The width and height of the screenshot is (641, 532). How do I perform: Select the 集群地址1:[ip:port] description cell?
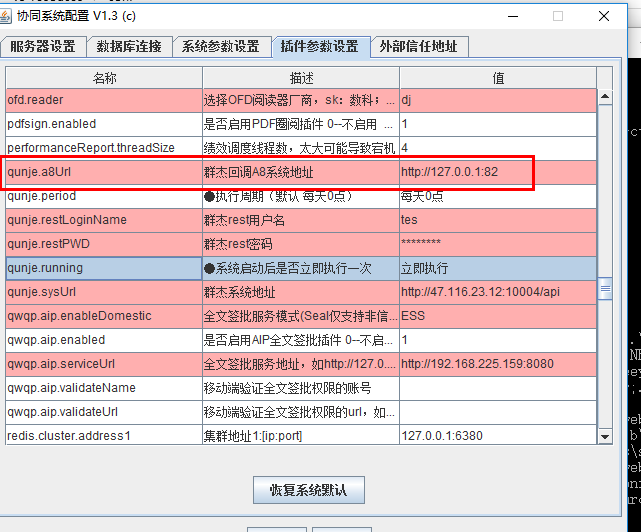[301, 435]
